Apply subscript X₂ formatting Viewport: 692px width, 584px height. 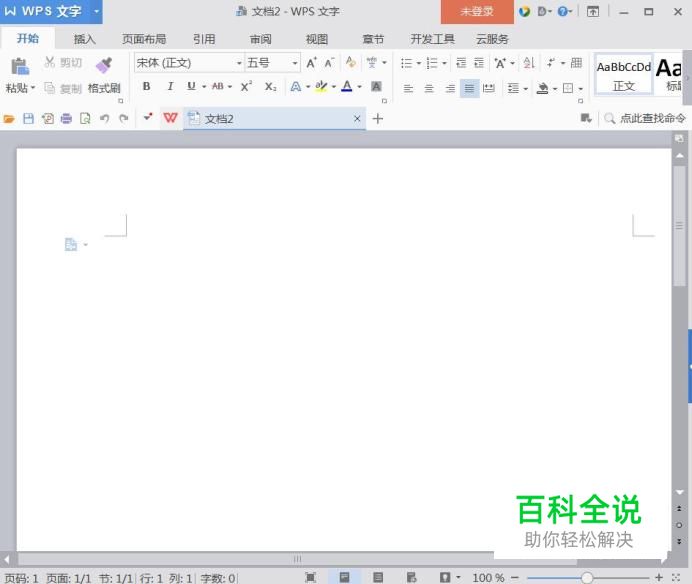click(270, 87)
